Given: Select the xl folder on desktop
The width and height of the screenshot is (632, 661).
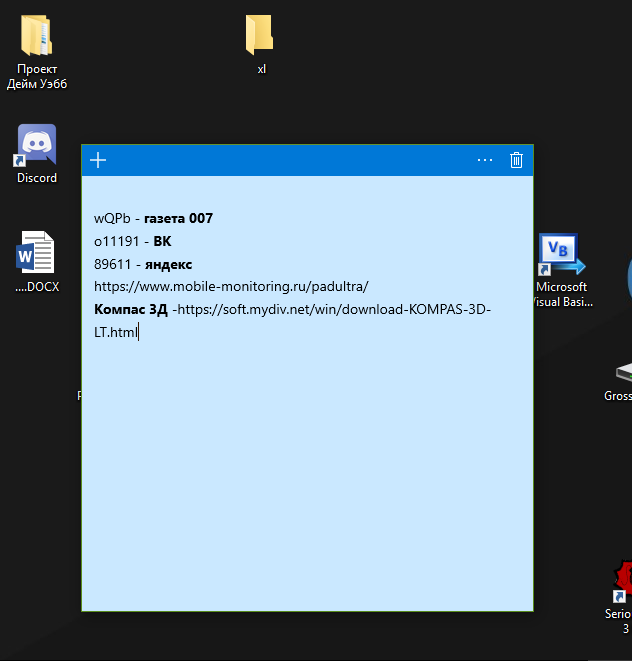Looking at the screenshot, I should click(260, 45).
